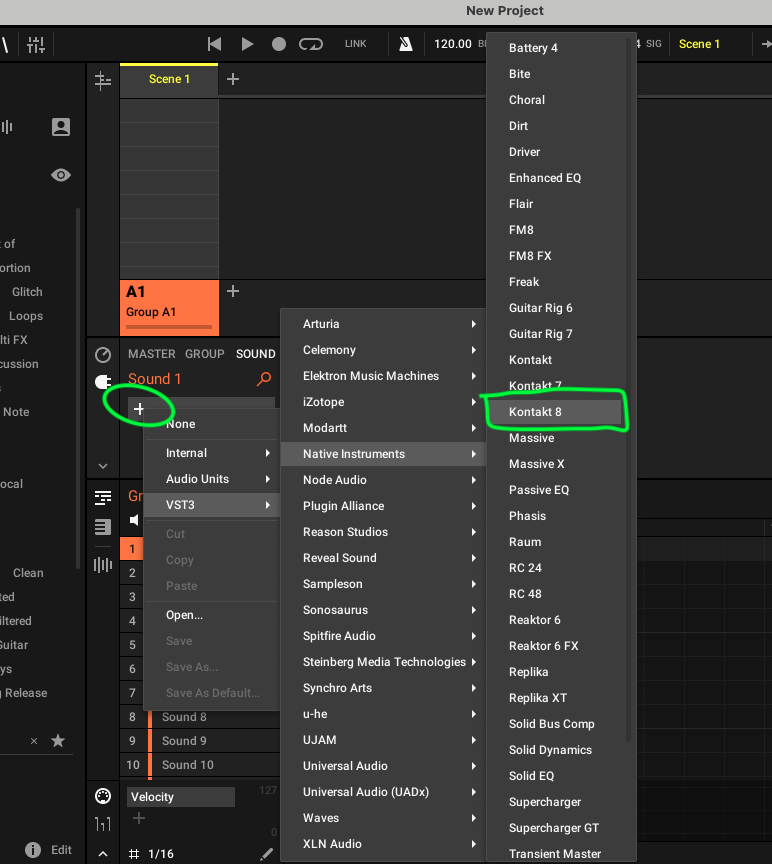The height and width of the screenshot is (864, 772).
Task: Jump to start with restart button
Action: [214, 44]
